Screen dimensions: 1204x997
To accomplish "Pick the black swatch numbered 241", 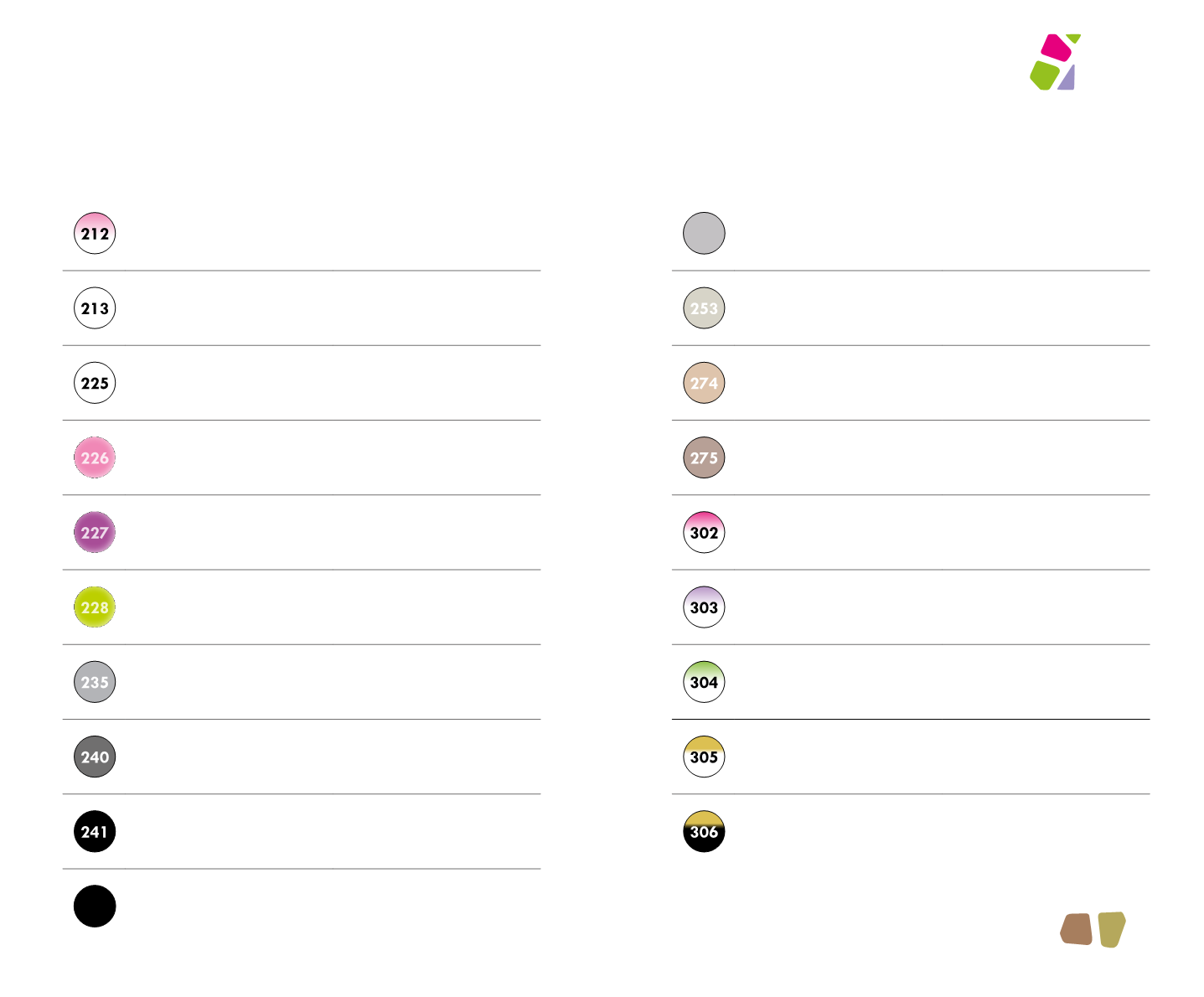I will [95, 831].
